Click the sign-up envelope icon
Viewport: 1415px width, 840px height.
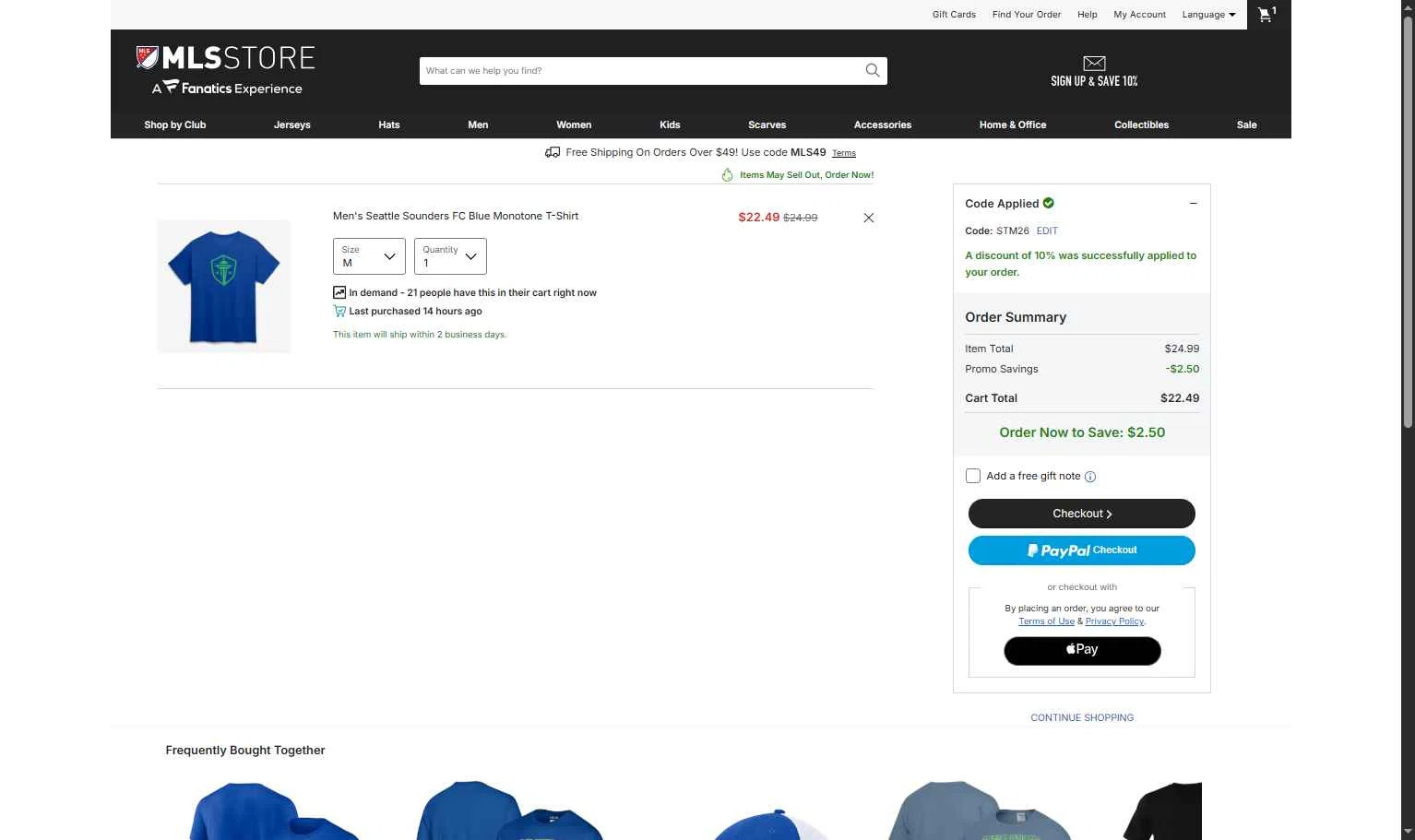1094,63
